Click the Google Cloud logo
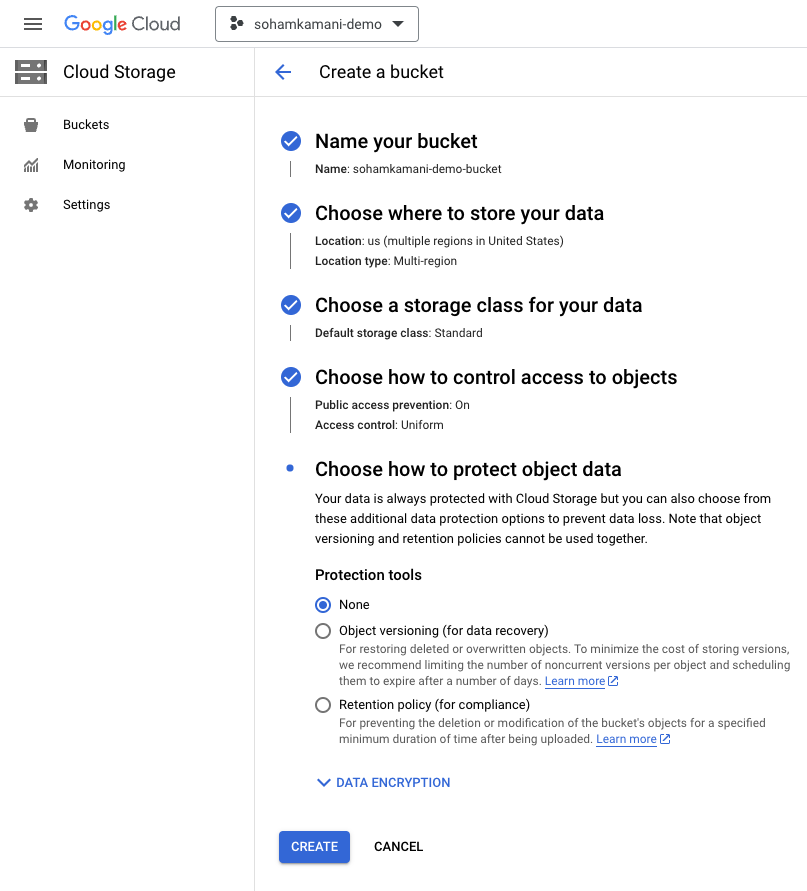Screen dimensions: 807x891 [x=122, y=24]
